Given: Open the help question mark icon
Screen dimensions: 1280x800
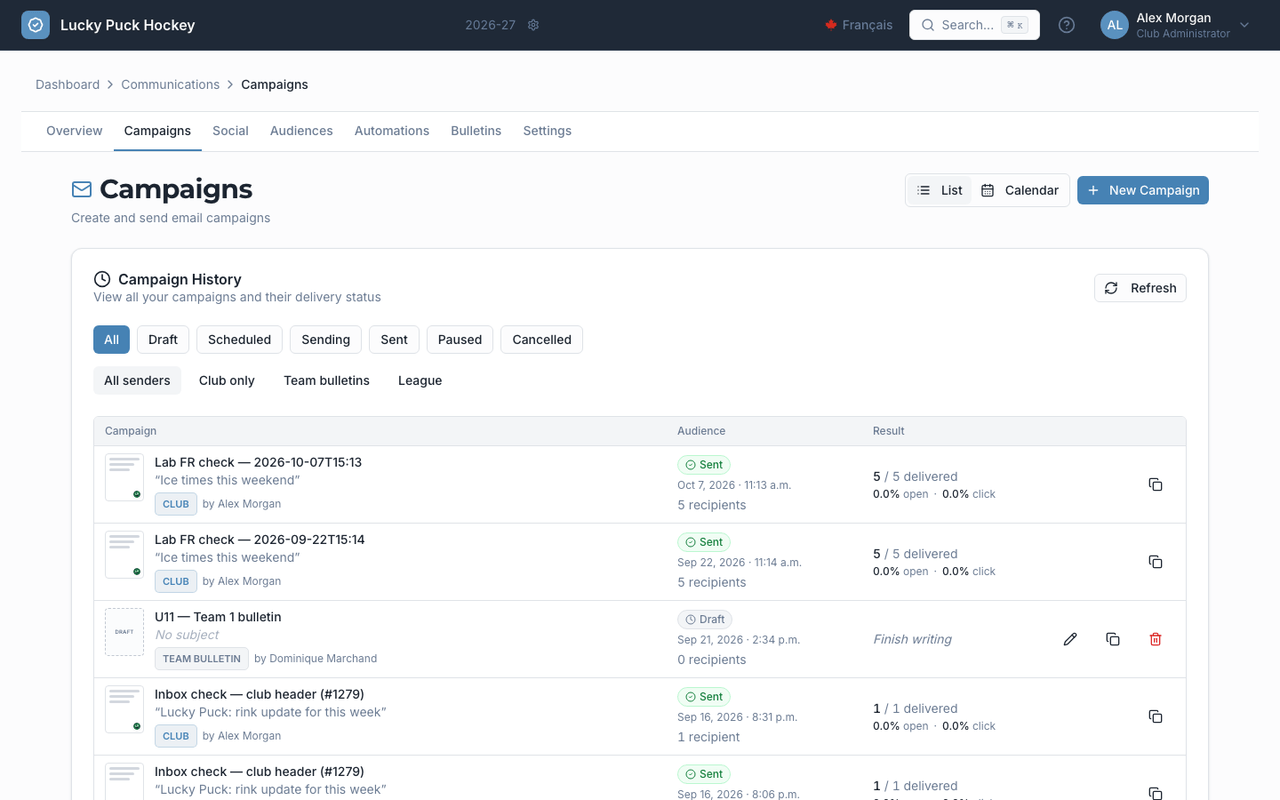Looking at the screenshot, I should (1066, 25).
